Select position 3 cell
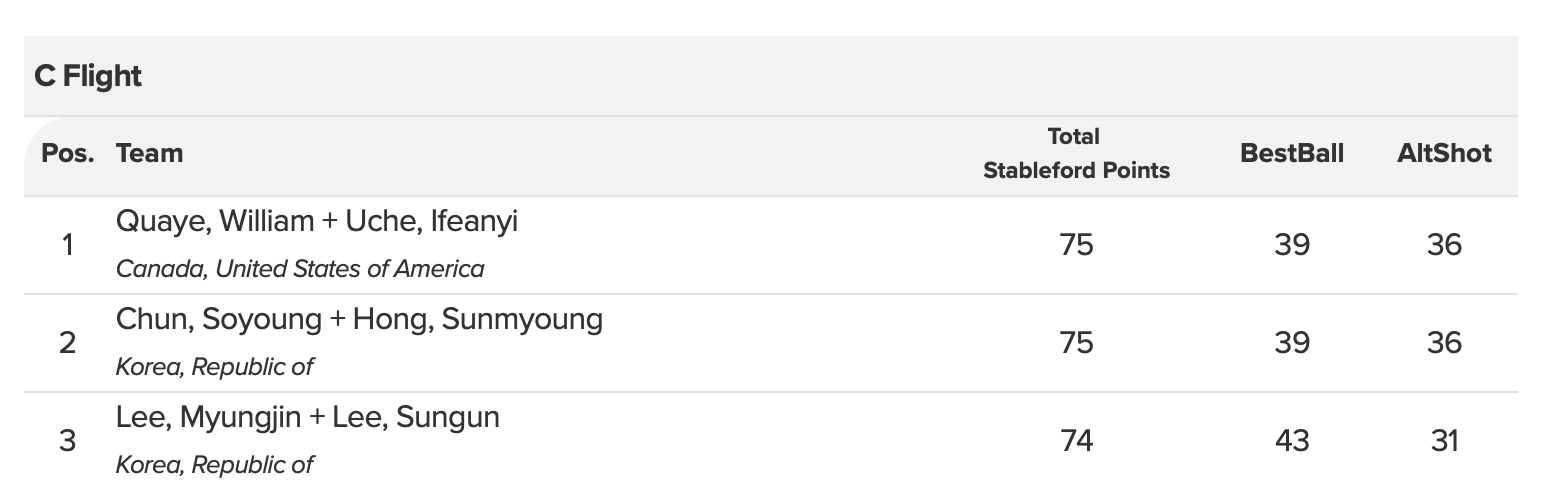1552x482 pixels. [x=67, y=441]
